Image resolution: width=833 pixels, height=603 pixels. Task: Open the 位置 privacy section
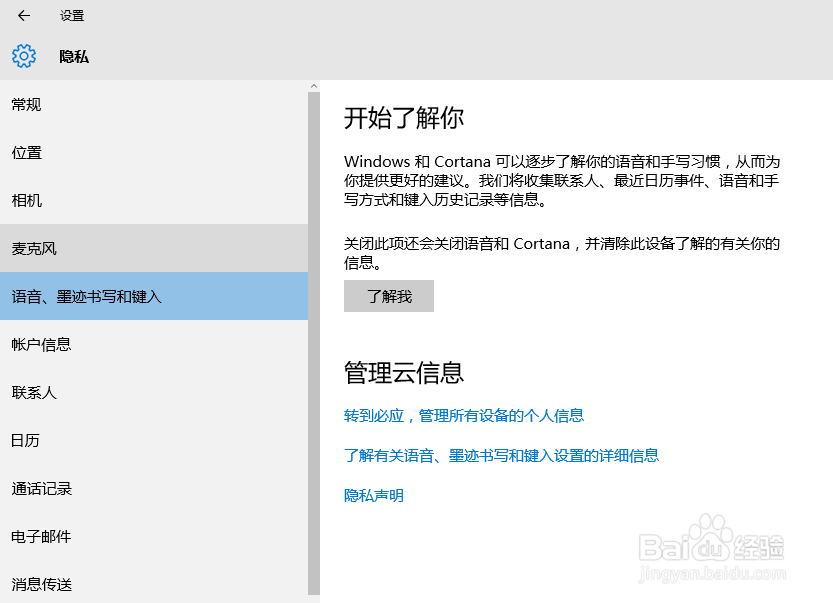click(x=154, y=152)
